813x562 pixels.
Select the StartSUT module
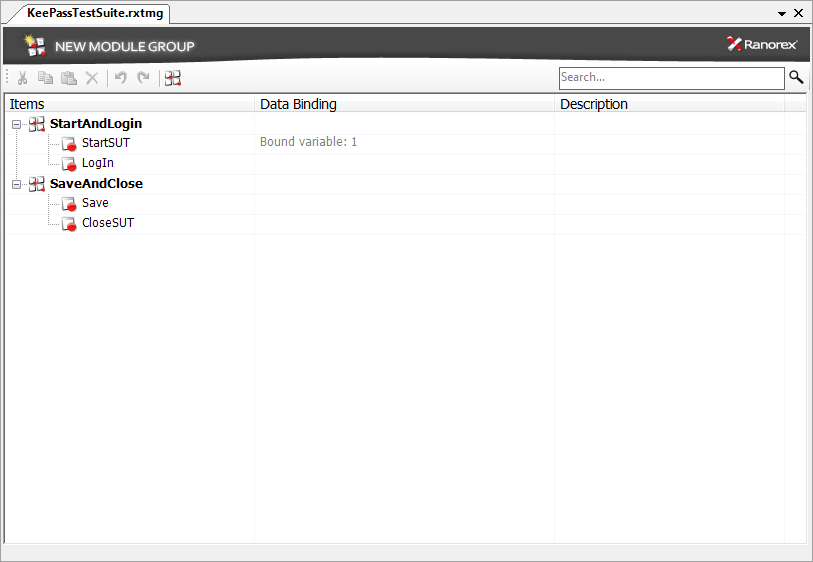(106, 143)
